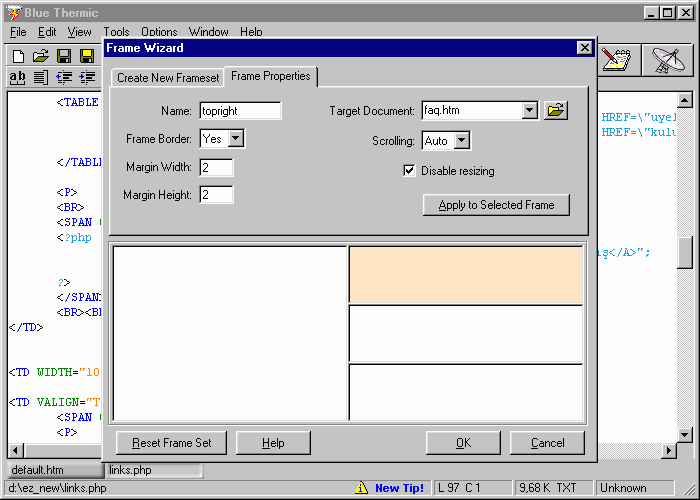This screenshot has height=500, width=700.
Task: Click the '<?php' line in the editor
Action: [x=74, y=238]
